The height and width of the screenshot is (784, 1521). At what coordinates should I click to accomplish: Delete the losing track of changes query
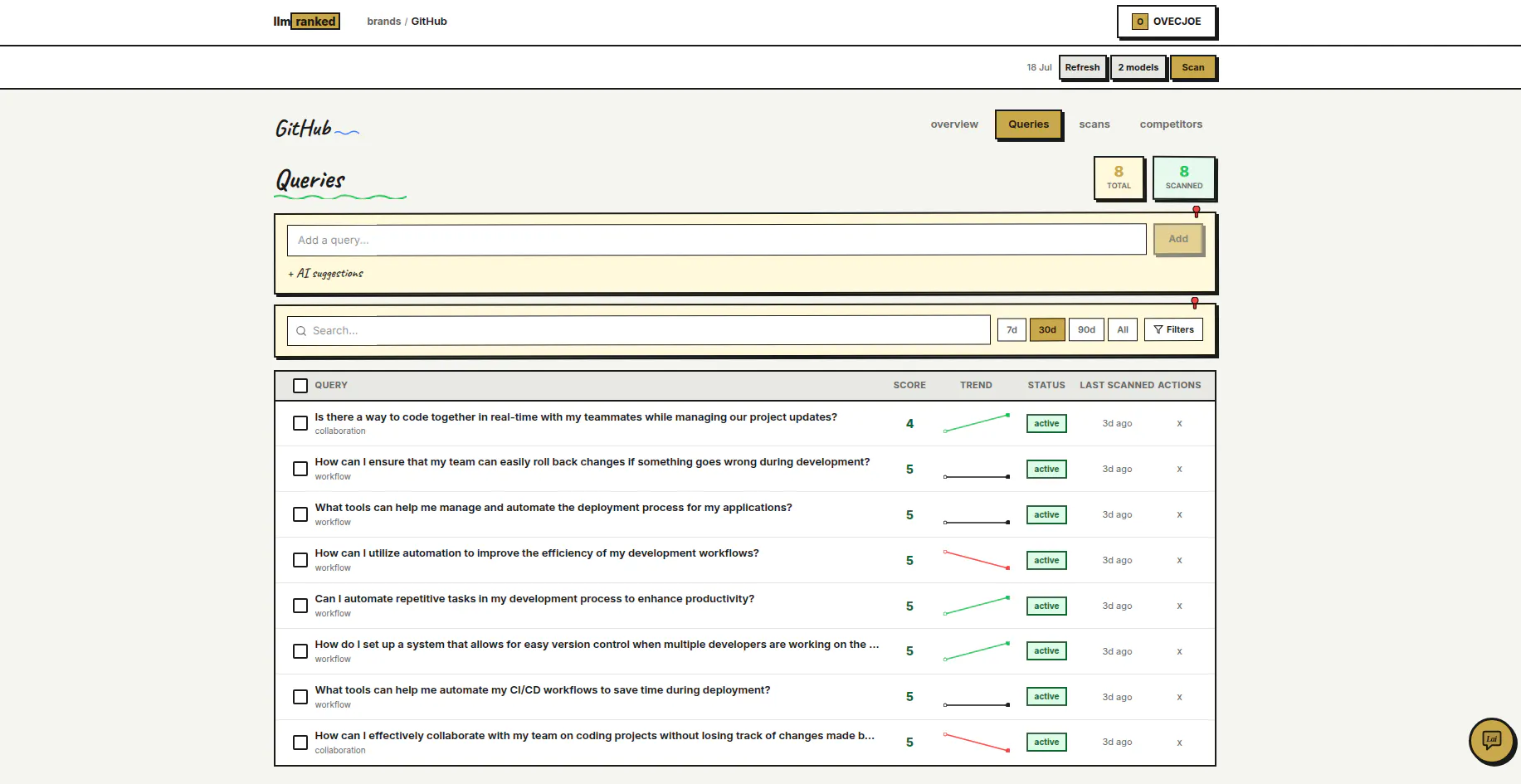pos(1179,743)
